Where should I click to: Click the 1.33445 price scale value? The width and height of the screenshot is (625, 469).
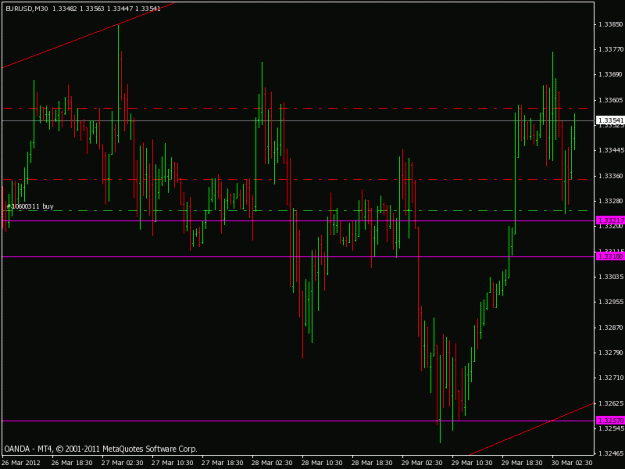tap(611, 150)
